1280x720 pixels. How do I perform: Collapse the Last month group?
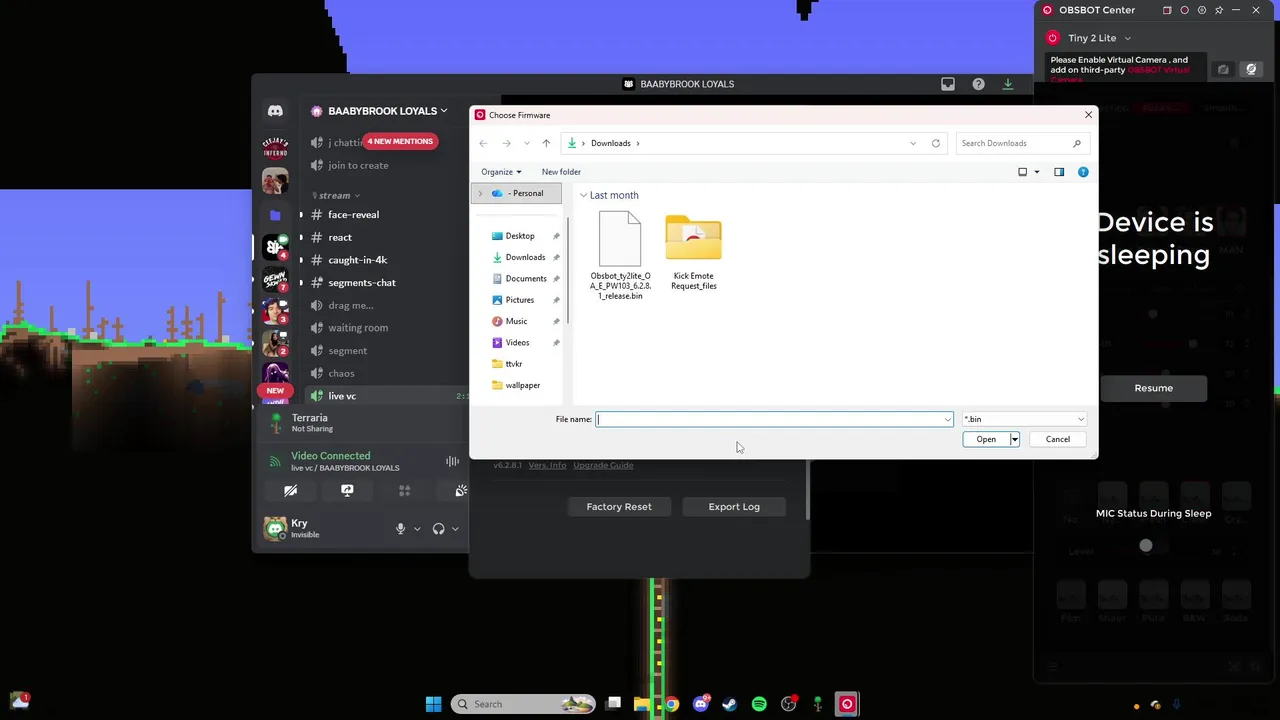point(583,195)
